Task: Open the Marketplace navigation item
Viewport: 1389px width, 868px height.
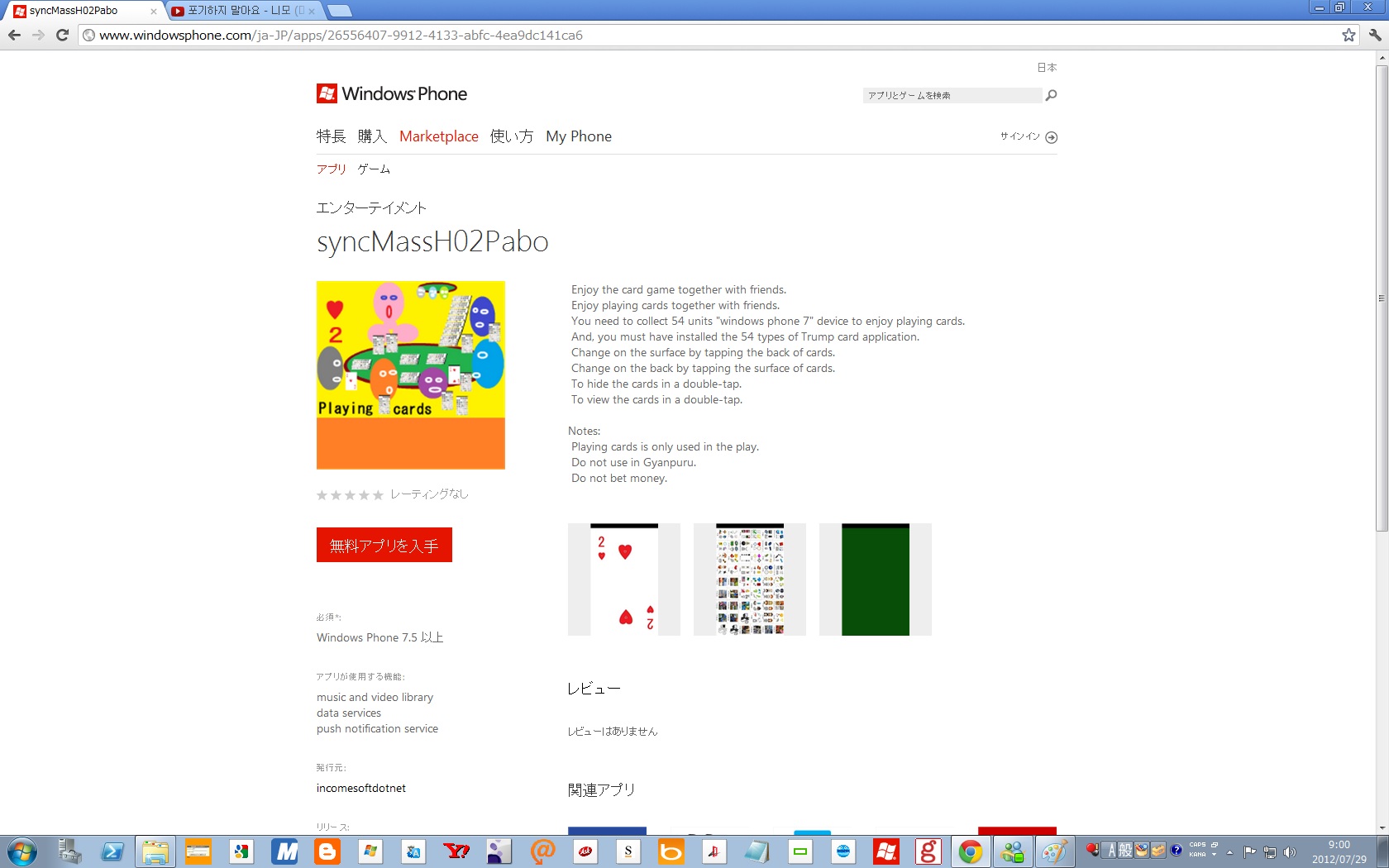Action: tap(439, 136)
